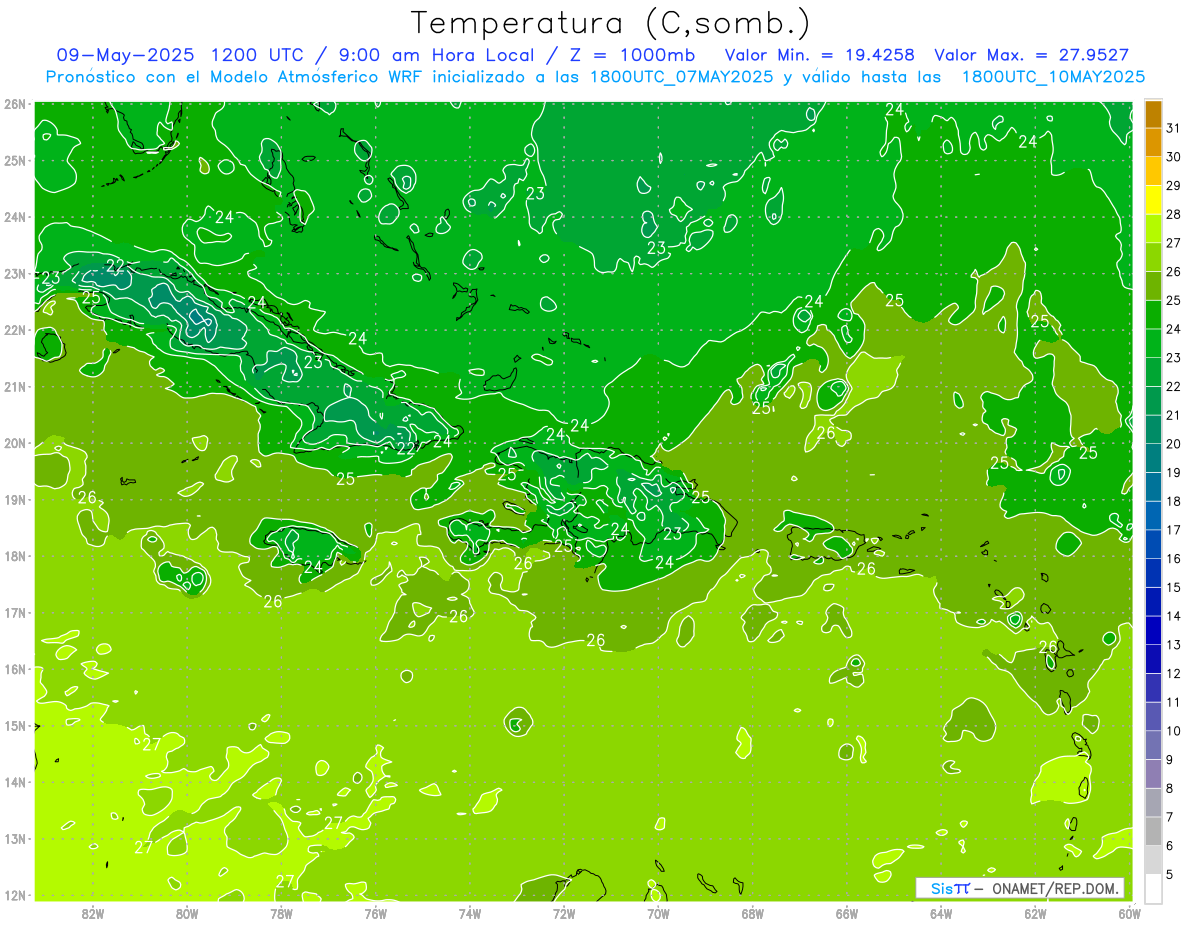Click the '74W' longitude axis label
Viewport: 1200px width, 927px height.
coord(470,913)
